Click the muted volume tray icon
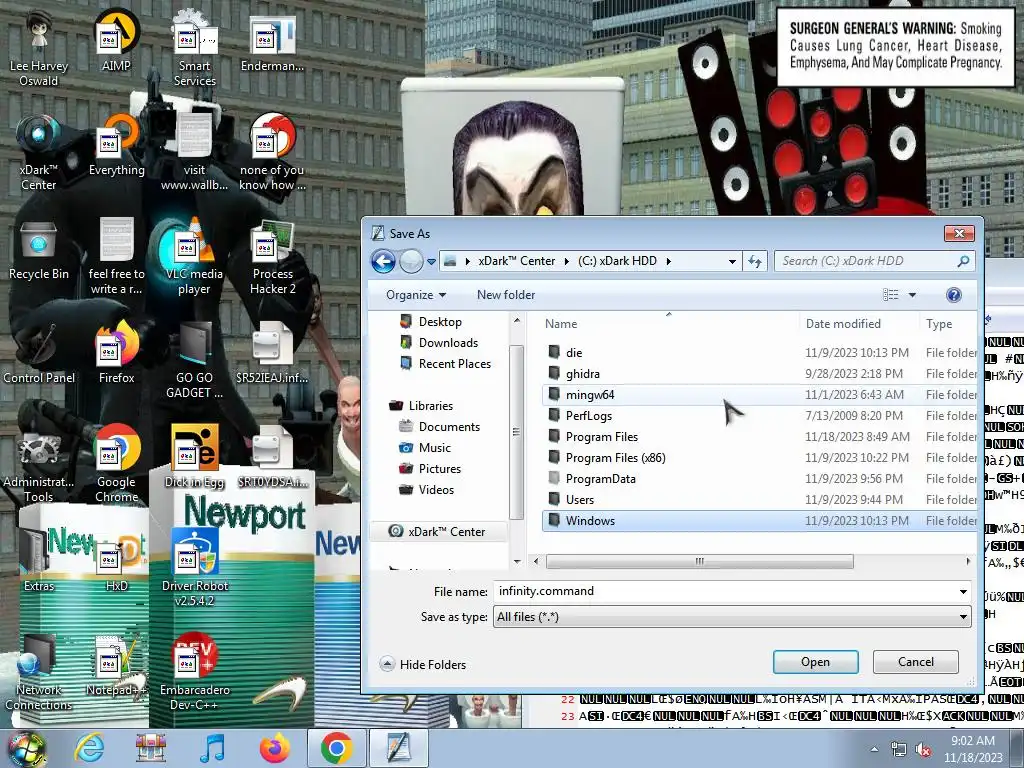The image size is (1024, 768). tap(924, 750)
